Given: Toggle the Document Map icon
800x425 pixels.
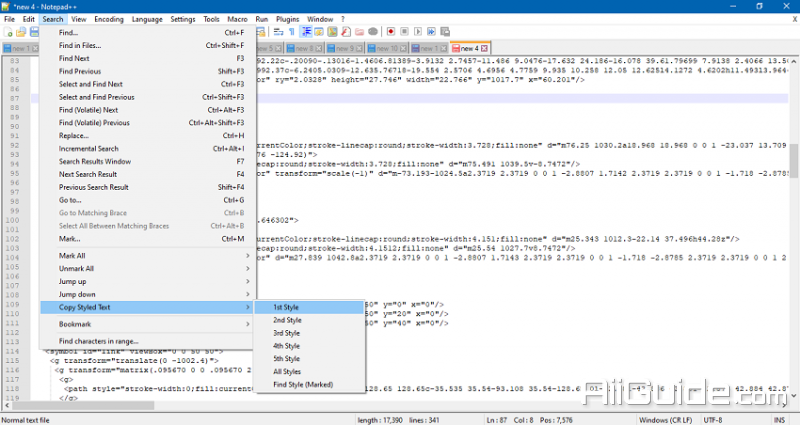Looking at the screenshot, I should [x=333, y=32].
